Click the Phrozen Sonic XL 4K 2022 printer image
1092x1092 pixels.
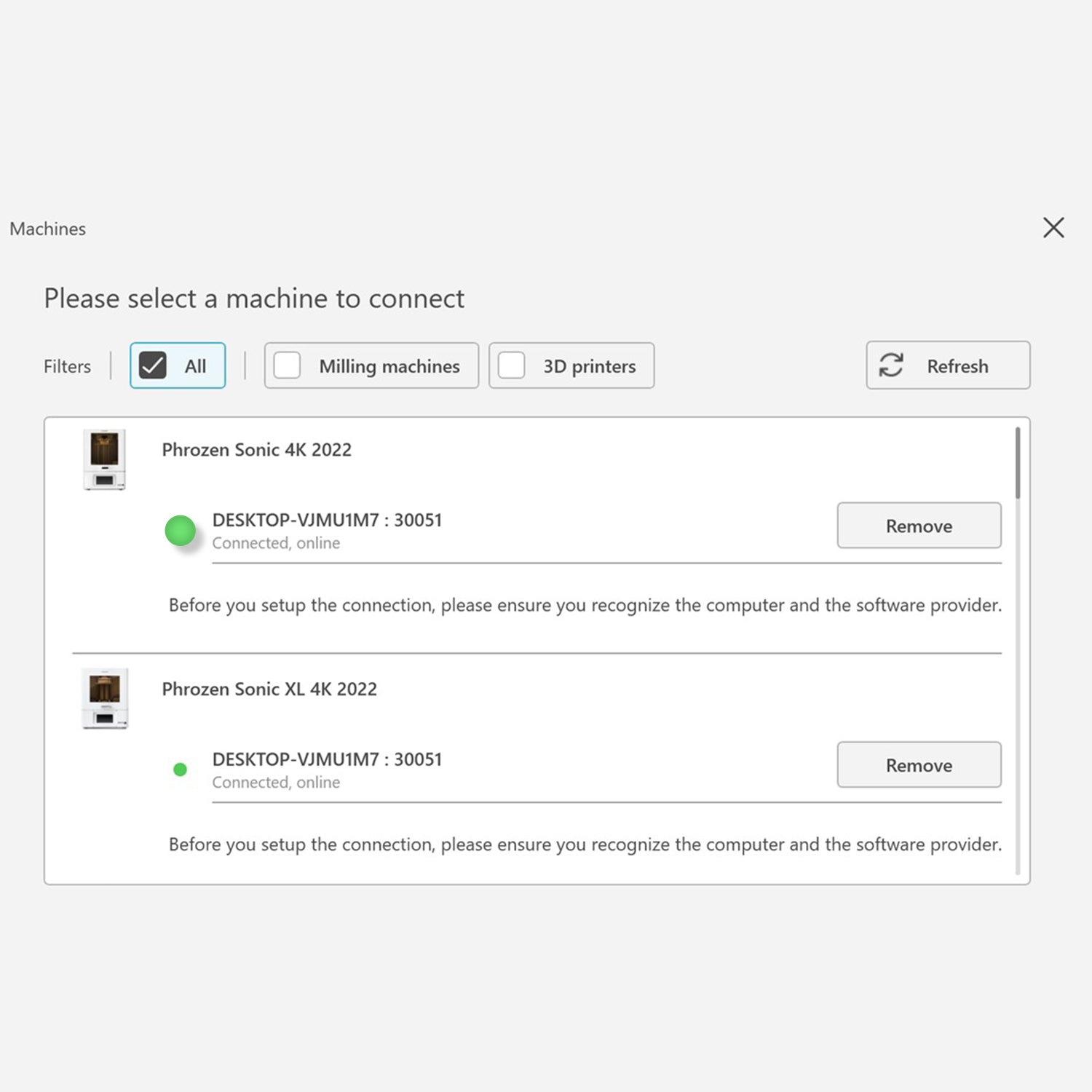[104, 698]
